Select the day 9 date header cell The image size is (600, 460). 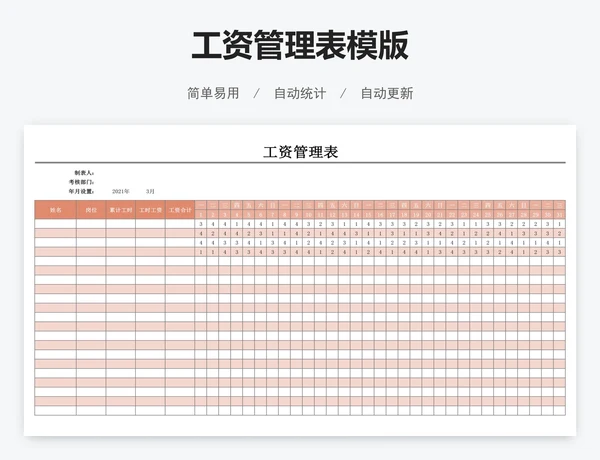[x=297, y=215]
